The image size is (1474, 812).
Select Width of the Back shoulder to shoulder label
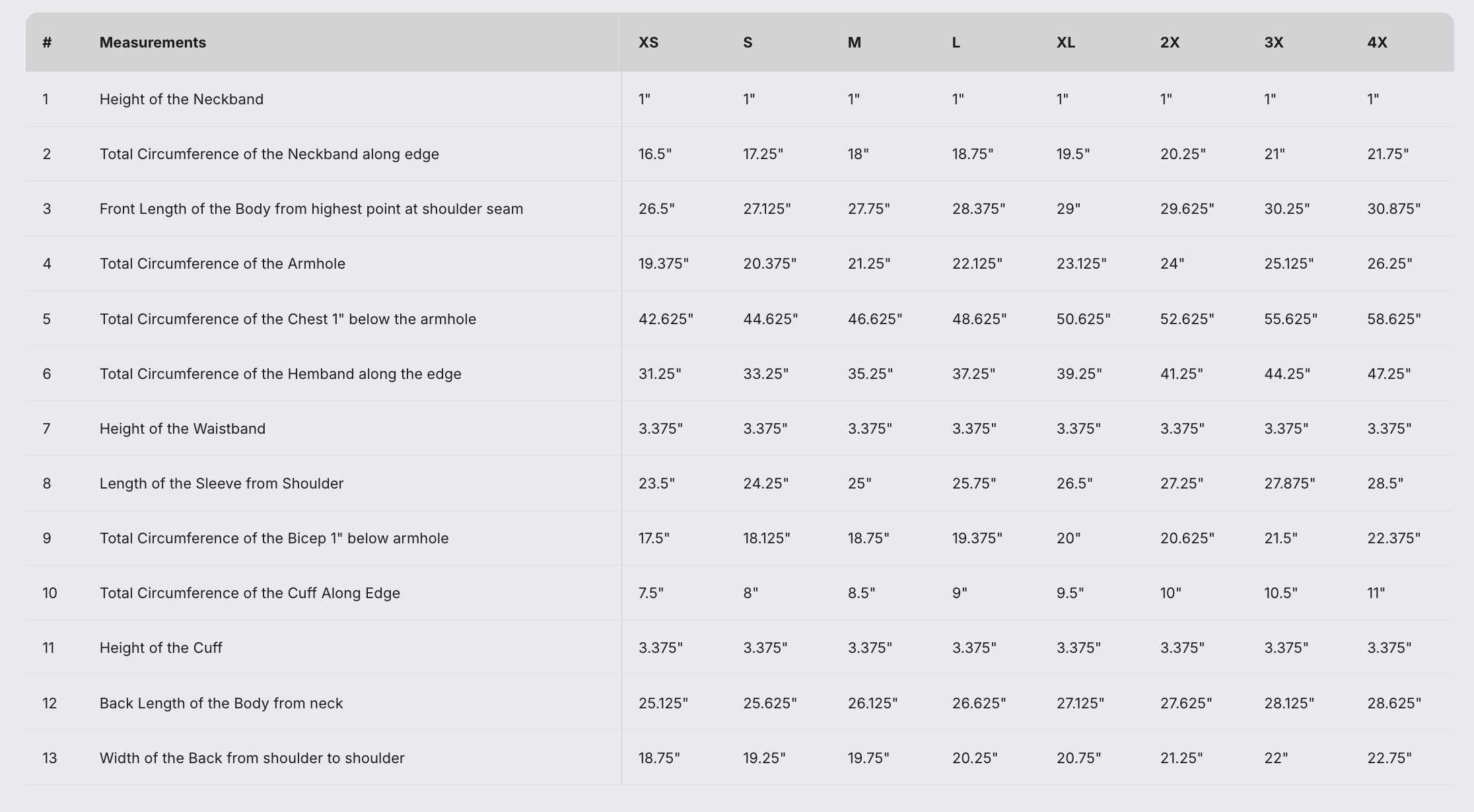[x=252, y=758]
